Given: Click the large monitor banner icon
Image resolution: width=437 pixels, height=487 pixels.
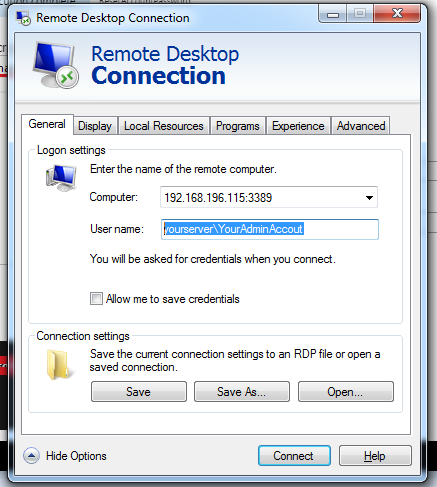Looking at the screenshot, I should tap(56, 65).
